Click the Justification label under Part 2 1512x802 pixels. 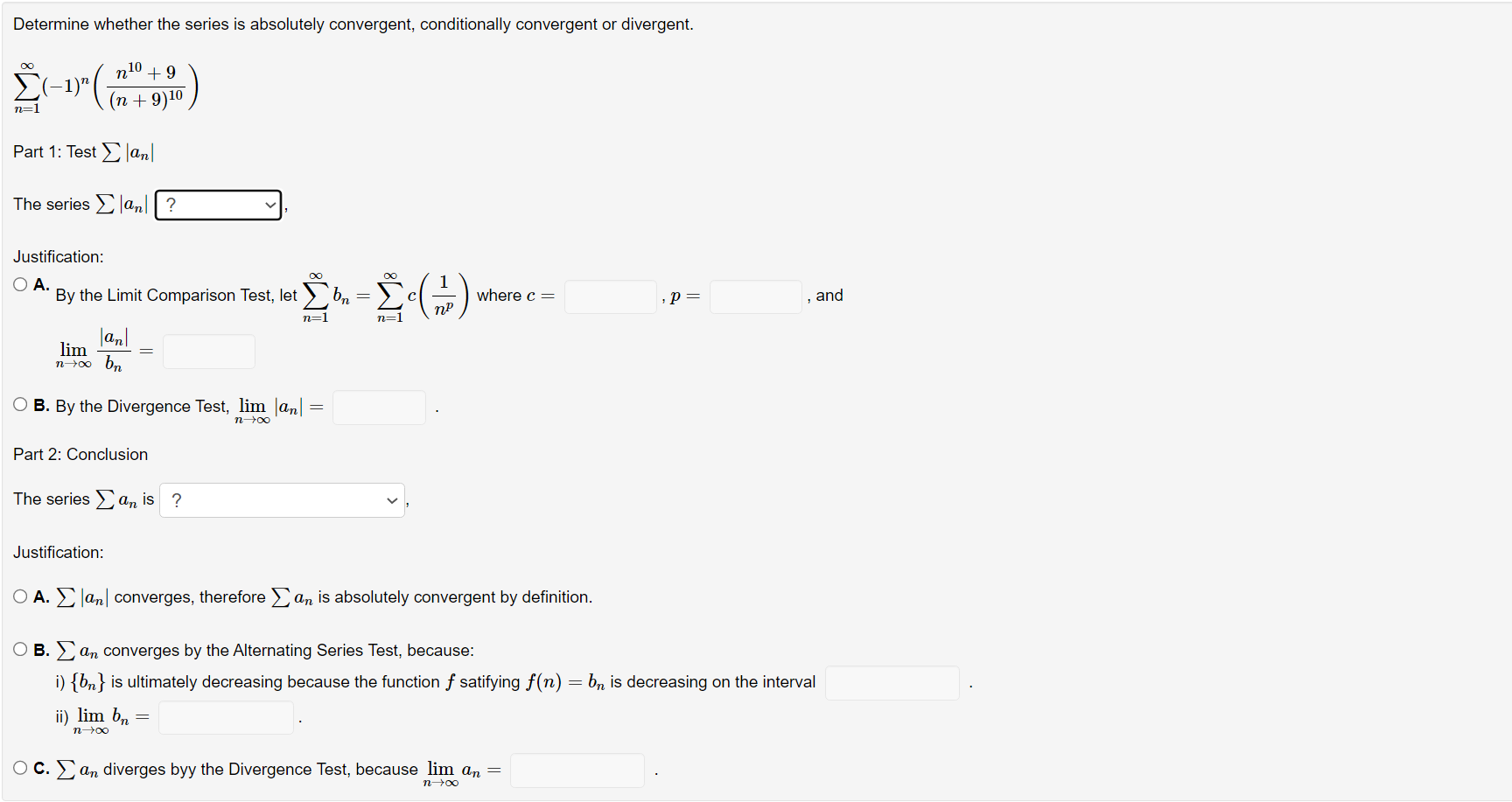(x=58, y=552)
